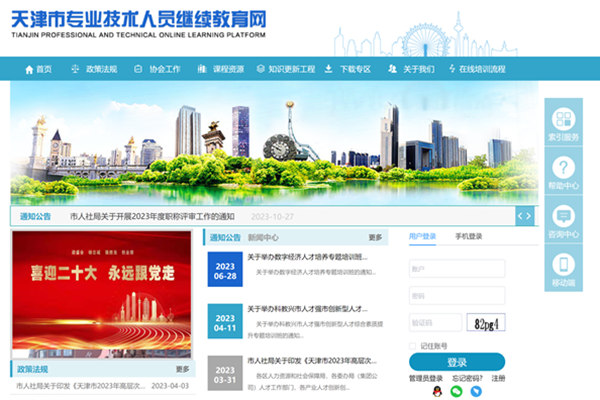Open the scrolling notice about 2023年度职称评审

coord(152,217)
